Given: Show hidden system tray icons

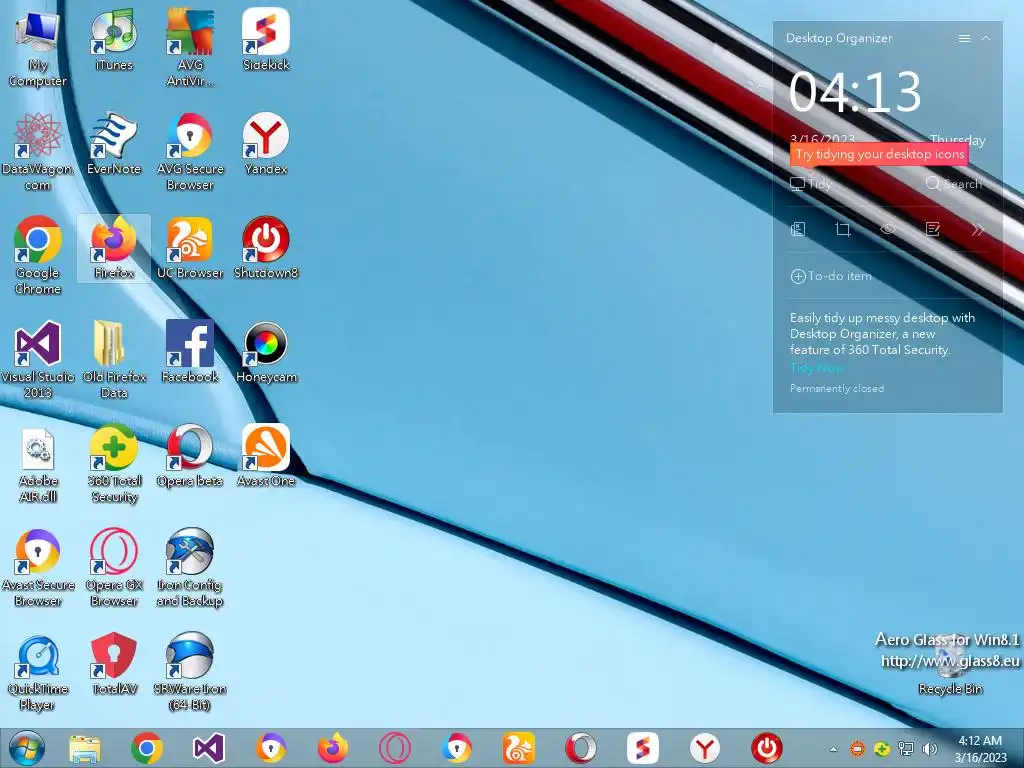Looking at the screenshot, I should pyautogui.click(x=833, y=749).
